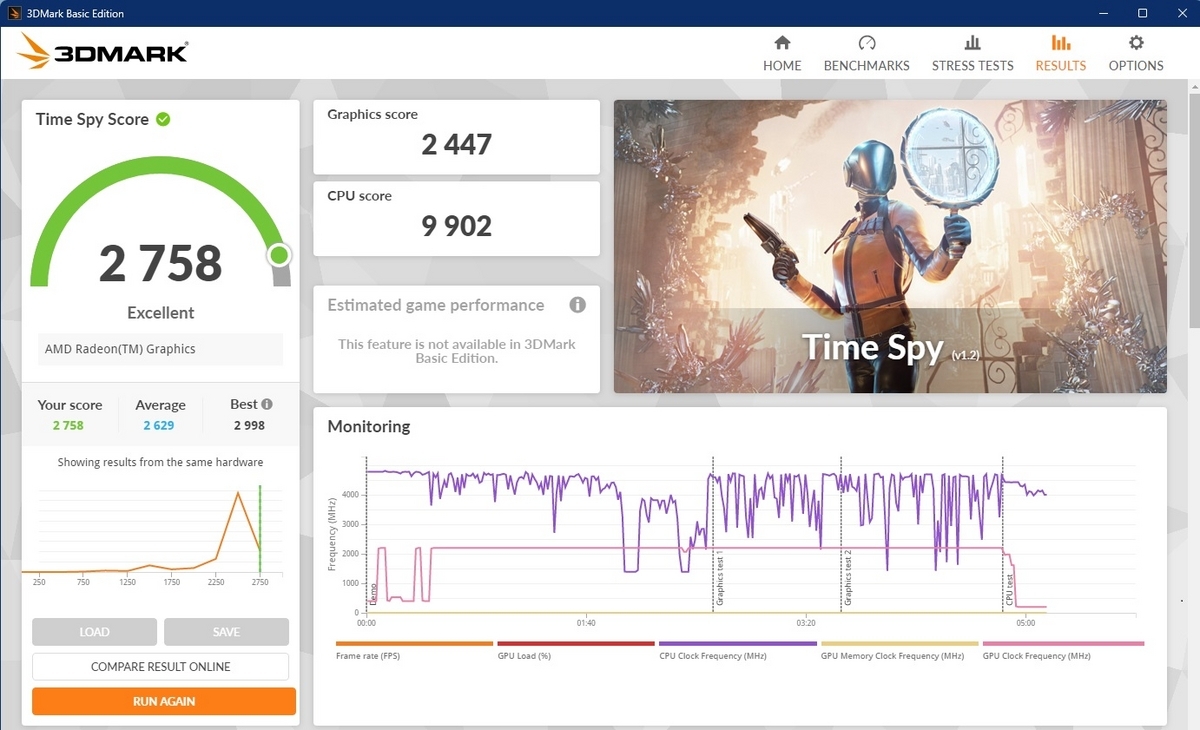Image resolution: width=1200 pixels, height=730 pixels.
Task: Click the Best score 2 998
Action: (x=249, y=425)
